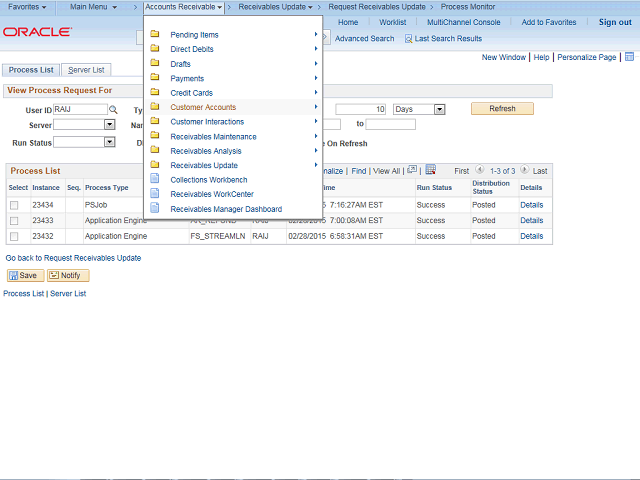Screen dimensions: 640x480
Task: Click the Last Search Results icon
Action: pyautogui.click(x=408, y=39)
